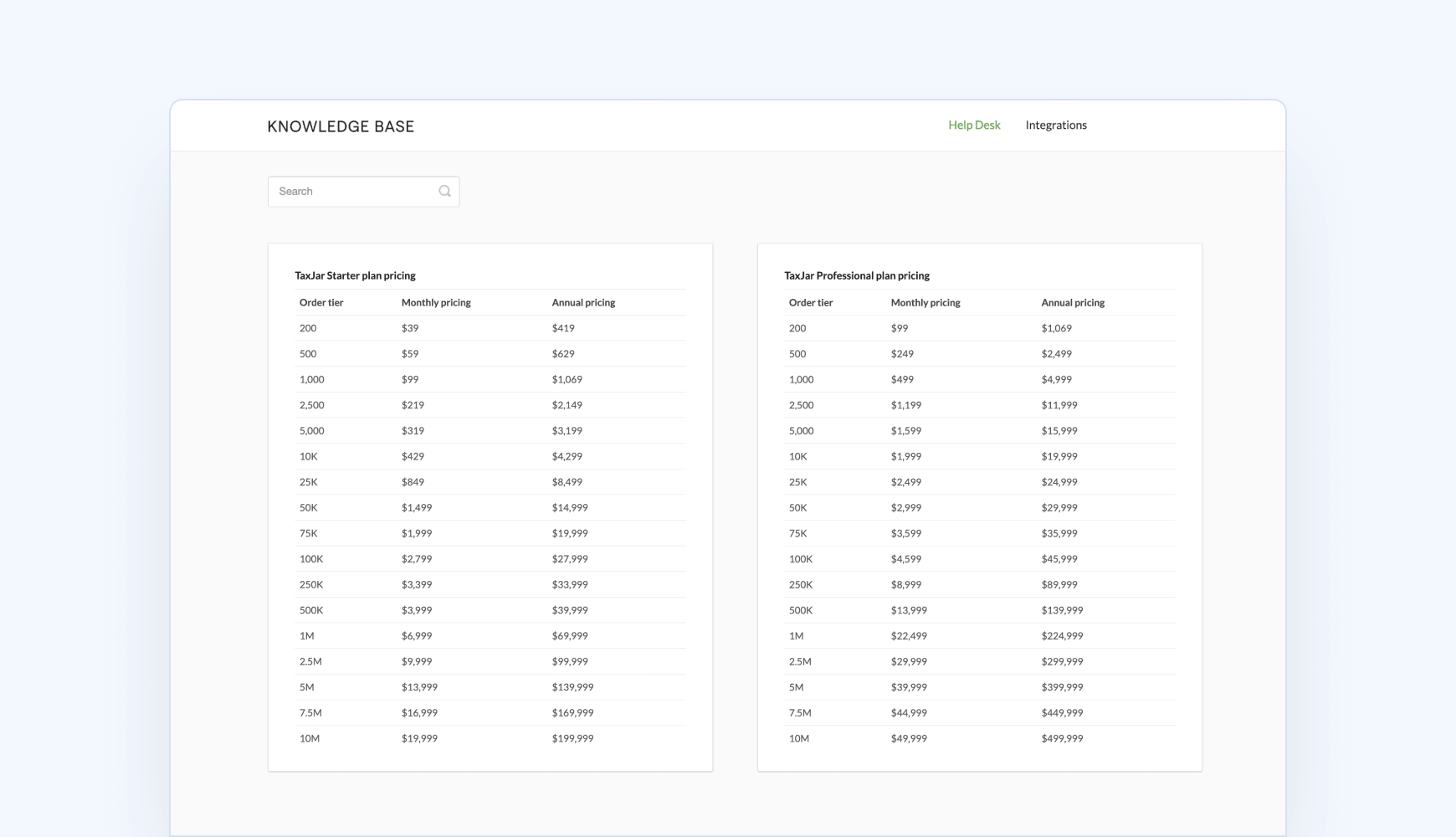Click the $11,999 Professional annual cell
Image resolution: width=1456 pixels, height=837 pixels.
coord(1059,405)
